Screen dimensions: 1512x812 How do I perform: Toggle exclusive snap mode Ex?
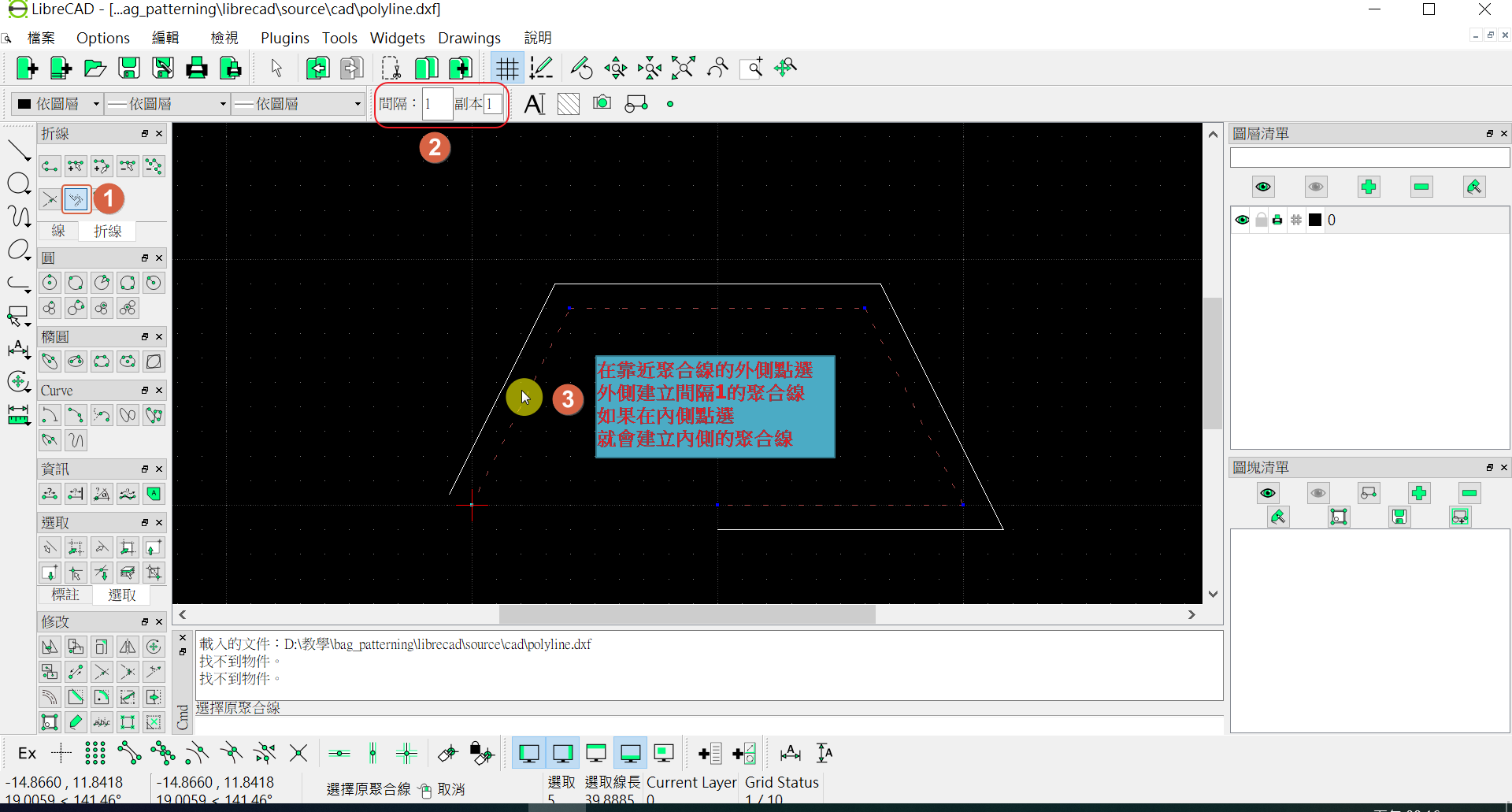tap(27, 754)
